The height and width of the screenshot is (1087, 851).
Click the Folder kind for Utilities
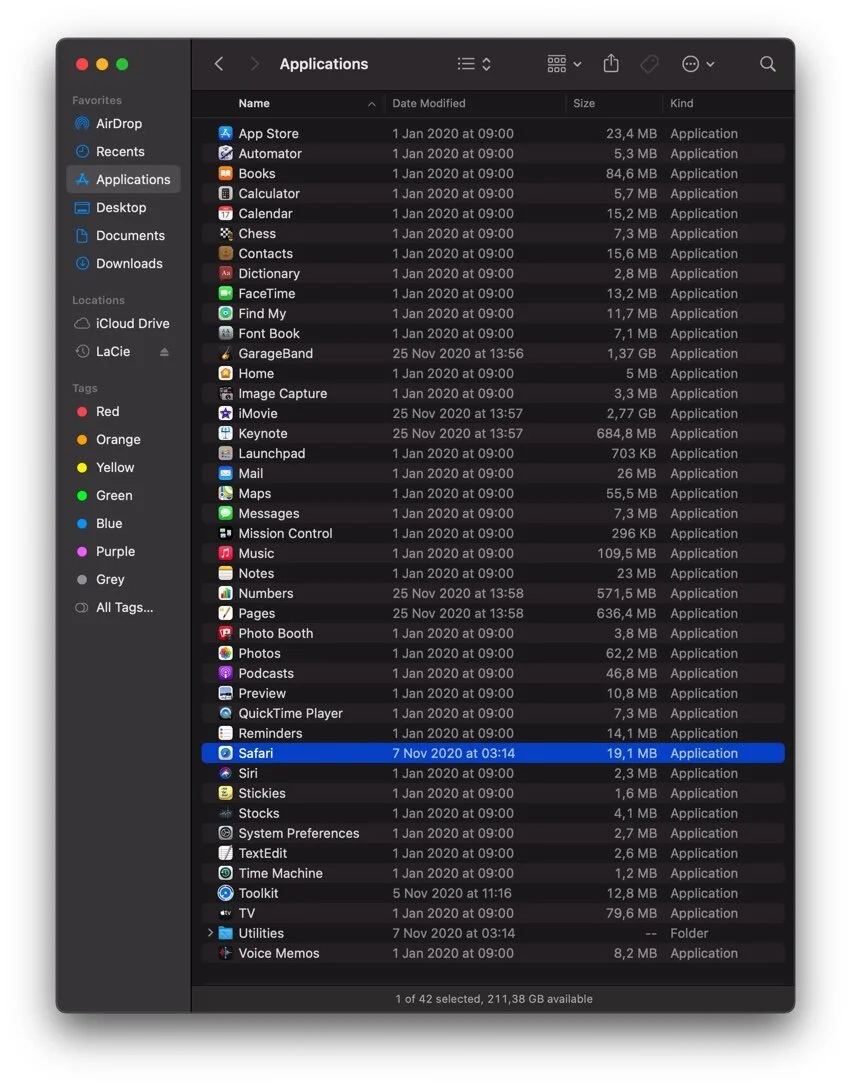pyautogui.click(x=689, y=933)
